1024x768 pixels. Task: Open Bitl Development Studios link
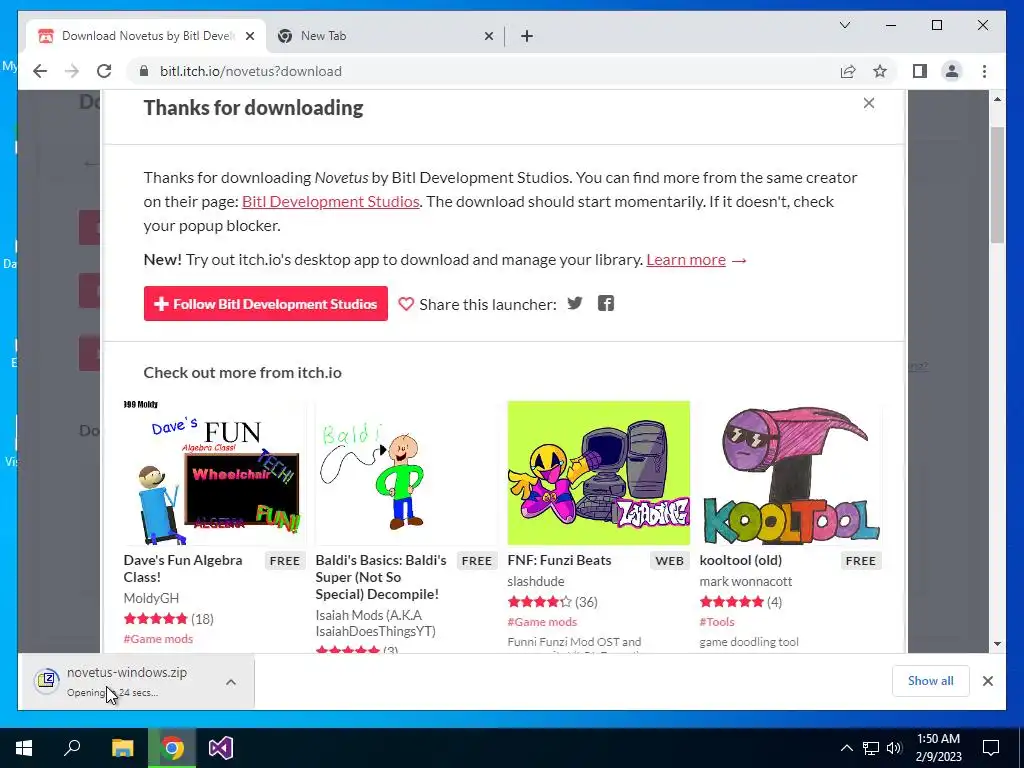[x=330, y=202]
